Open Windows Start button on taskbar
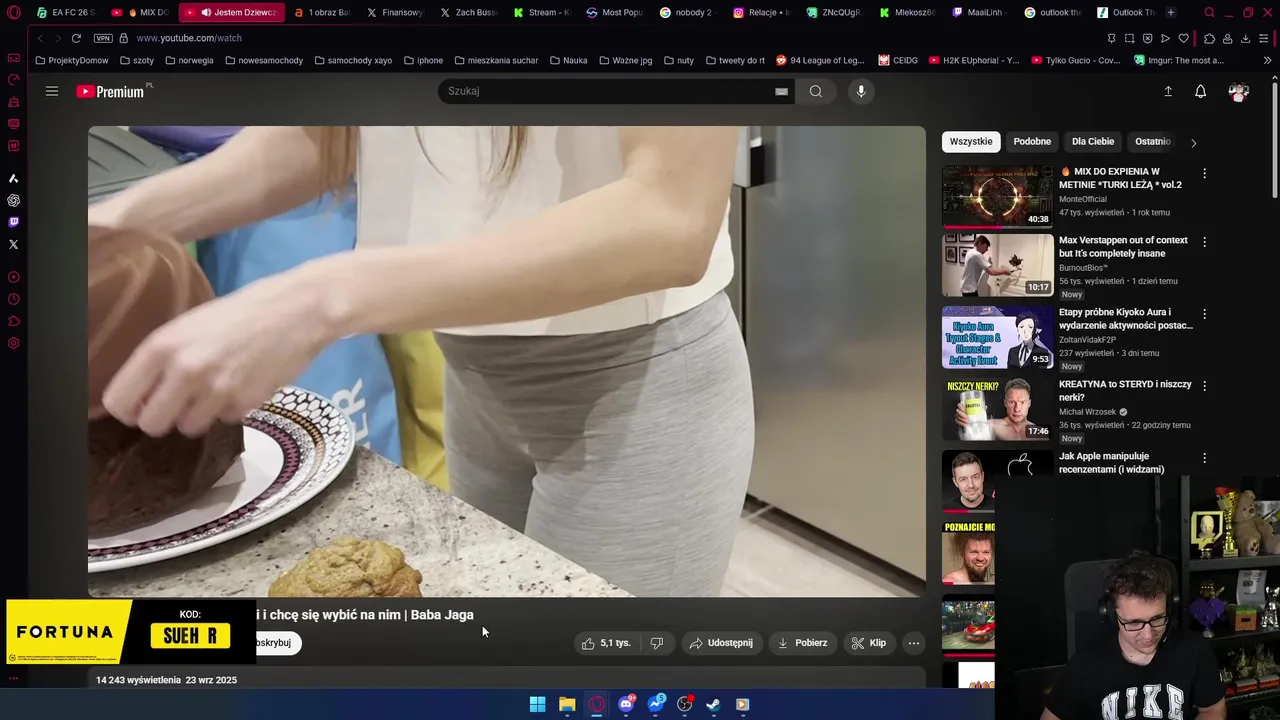The height and width of the screenshot is (720, 1280). pyautogui.click(x=537, y=704)
